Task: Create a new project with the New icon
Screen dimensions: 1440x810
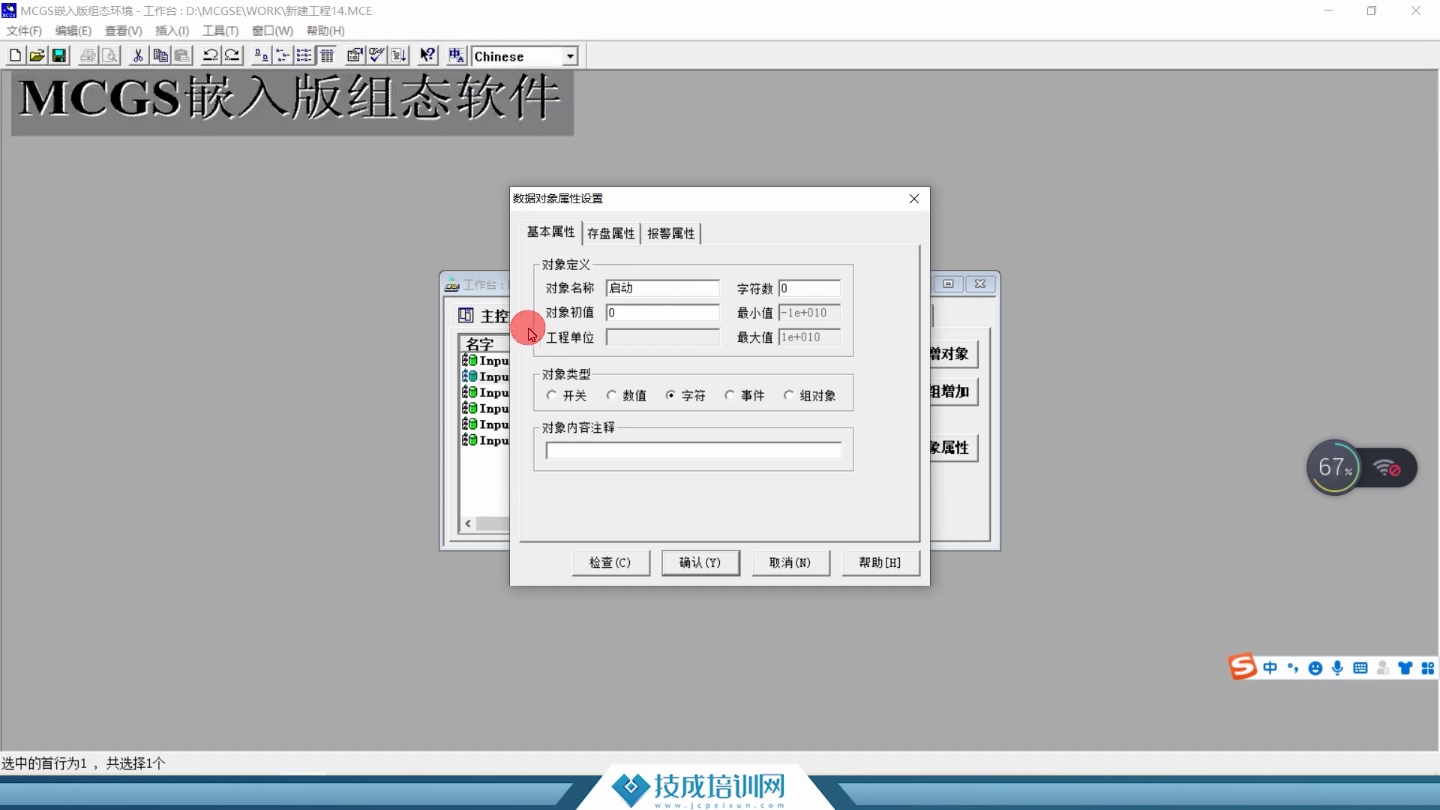Action: [x=15, y=56]
